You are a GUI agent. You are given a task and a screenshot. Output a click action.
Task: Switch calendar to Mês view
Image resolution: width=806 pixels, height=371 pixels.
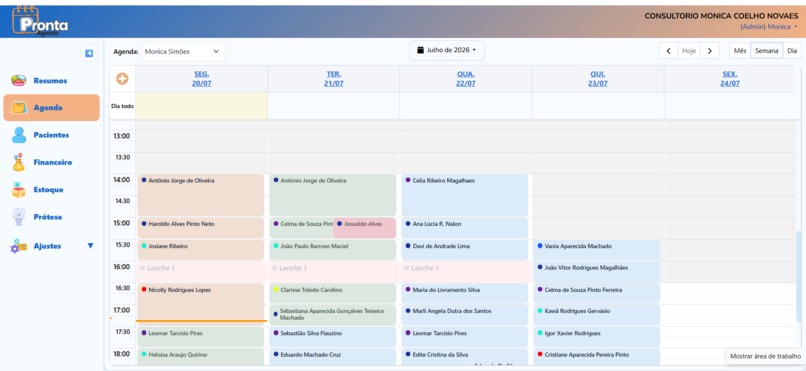point(740,51)
